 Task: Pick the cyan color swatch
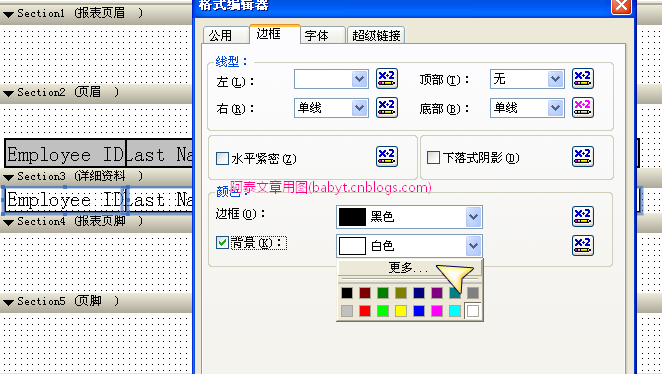455,311
